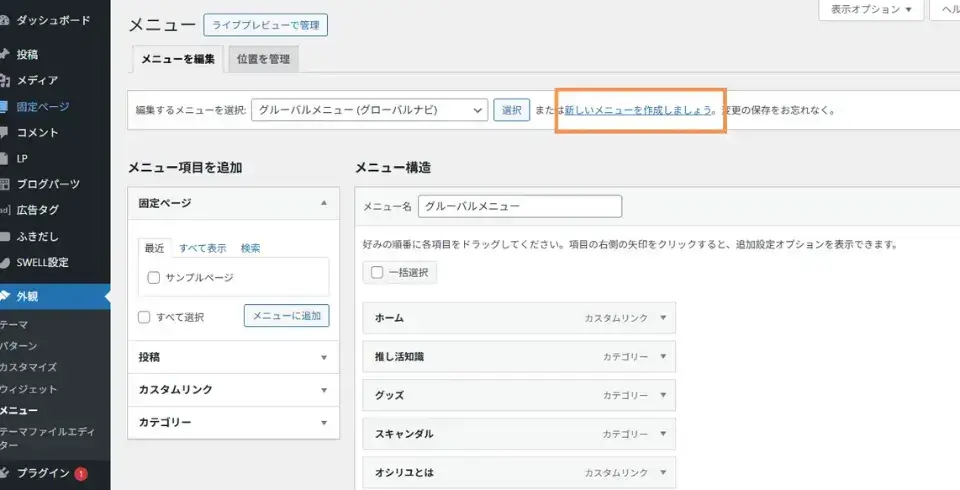This screenshot has height=490, width=960.
Task: Switch to the 位置を管理 tab
Action: pyautogui.click(x=263, y=59)
